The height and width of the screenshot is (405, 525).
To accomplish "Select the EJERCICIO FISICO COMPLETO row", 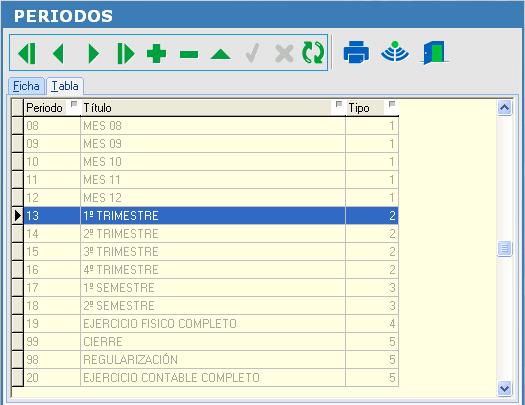I will click(211, 324).
